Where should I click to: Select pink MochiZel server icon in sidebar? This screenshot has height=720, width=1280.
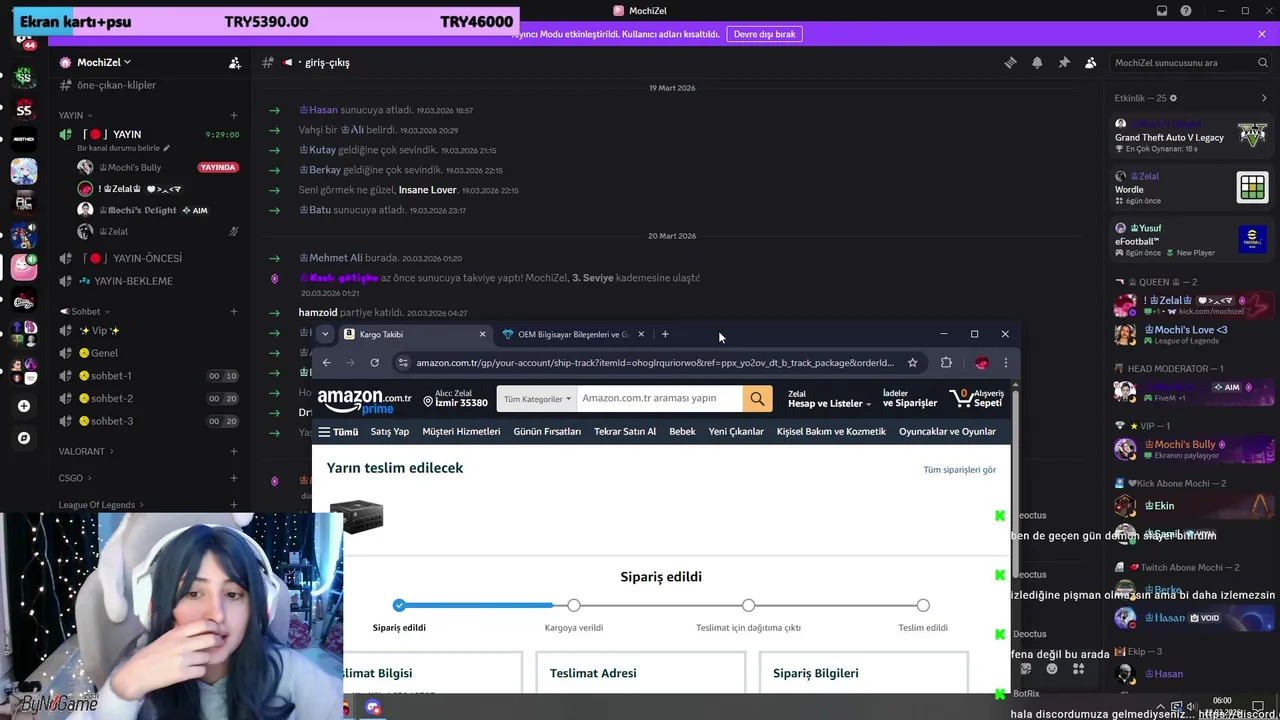[x=24, y=267]
